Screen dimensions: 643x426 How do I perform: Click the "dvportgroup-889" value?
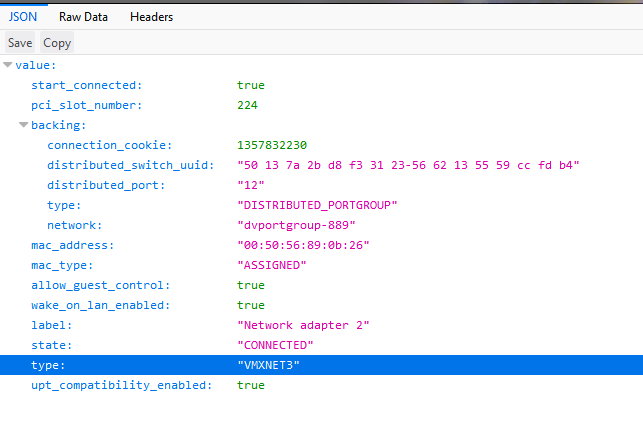(x=296, y=225)
